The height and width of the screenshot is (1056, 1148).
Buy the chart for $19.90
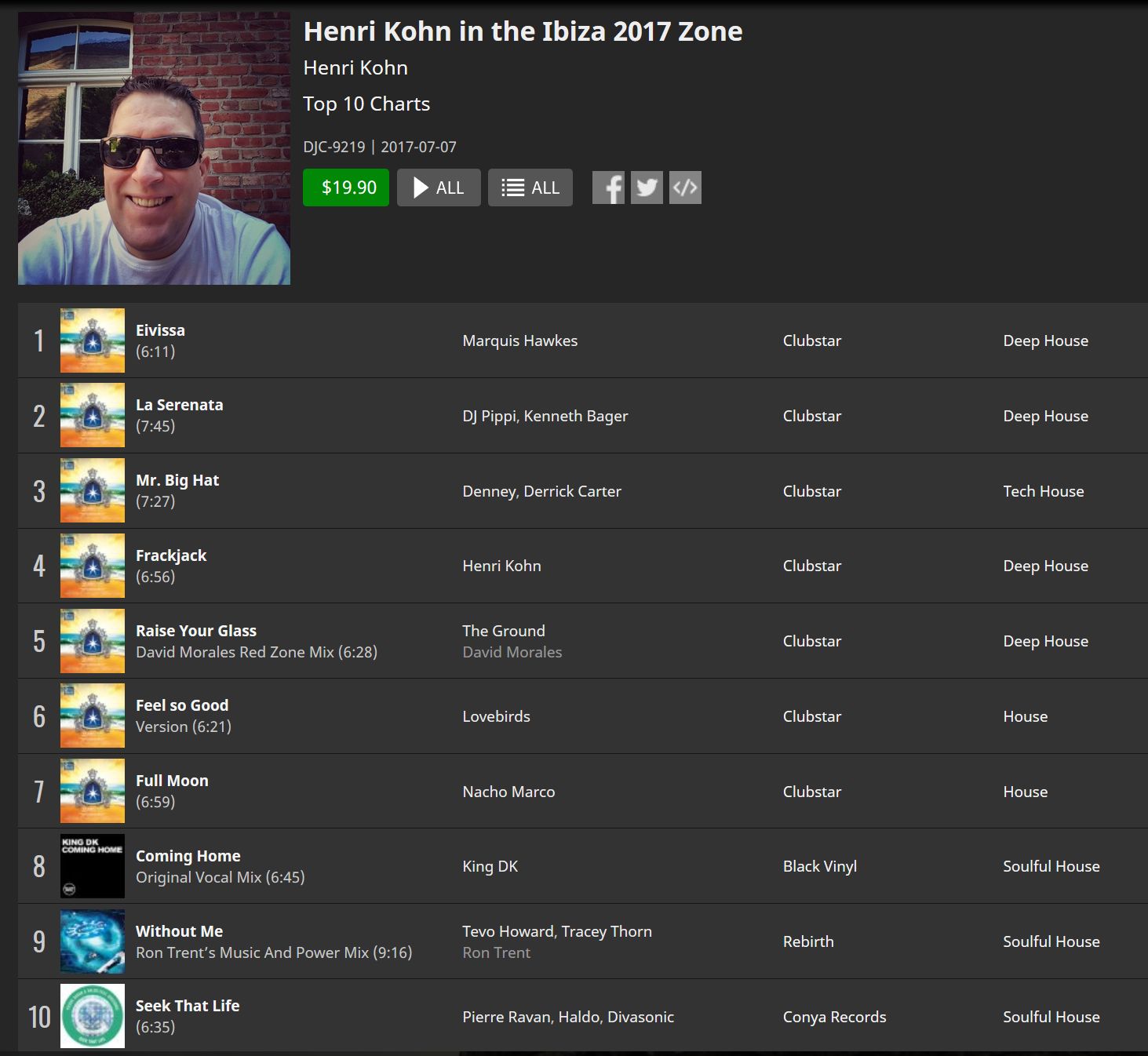tap(346, 188)
